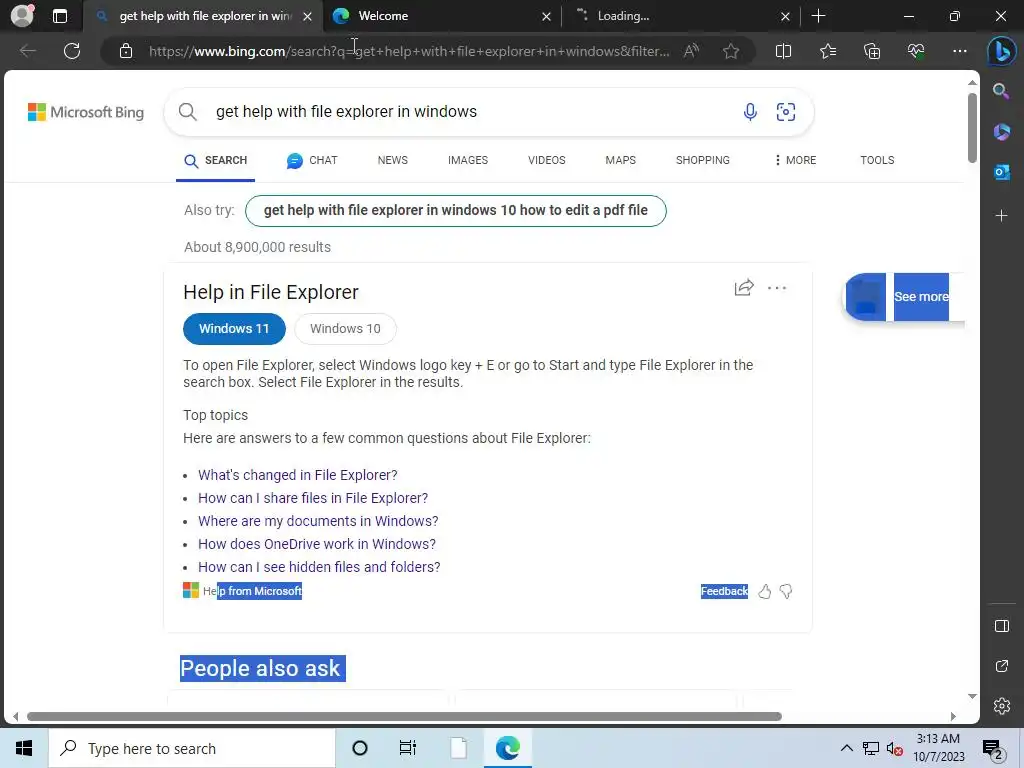Viewport: 1024px width, 768px height.
Task: Open the notification center icon
Action: click(x=993, y=749)
